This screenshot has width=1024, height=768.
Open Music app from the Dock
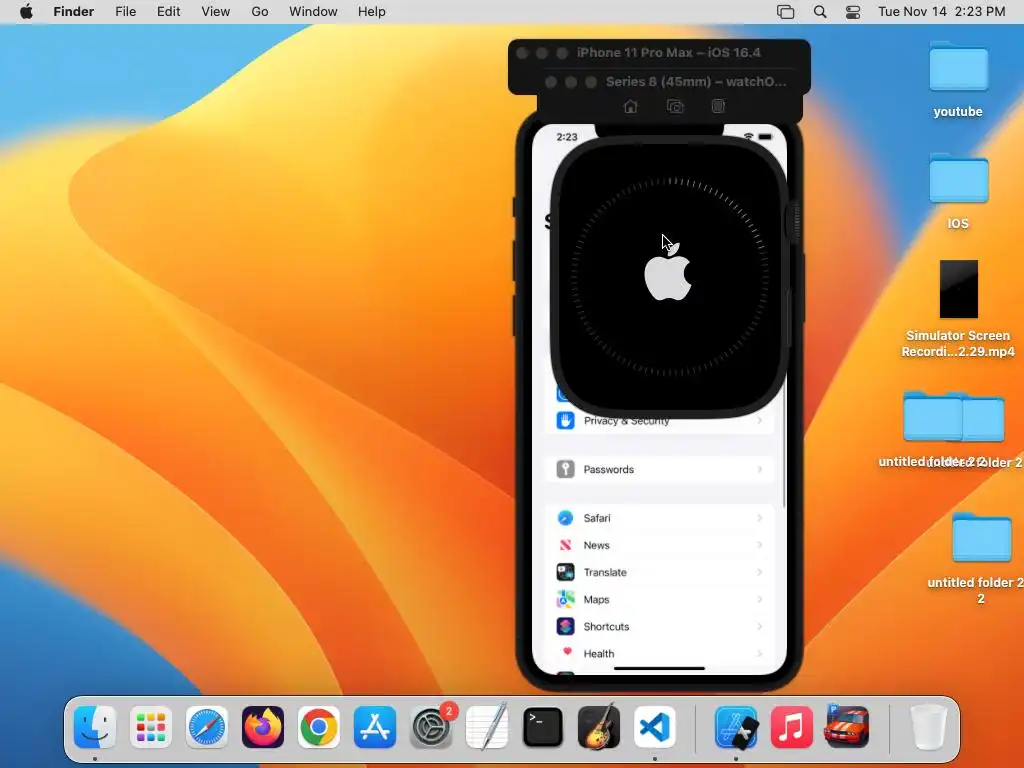(792, 727)
